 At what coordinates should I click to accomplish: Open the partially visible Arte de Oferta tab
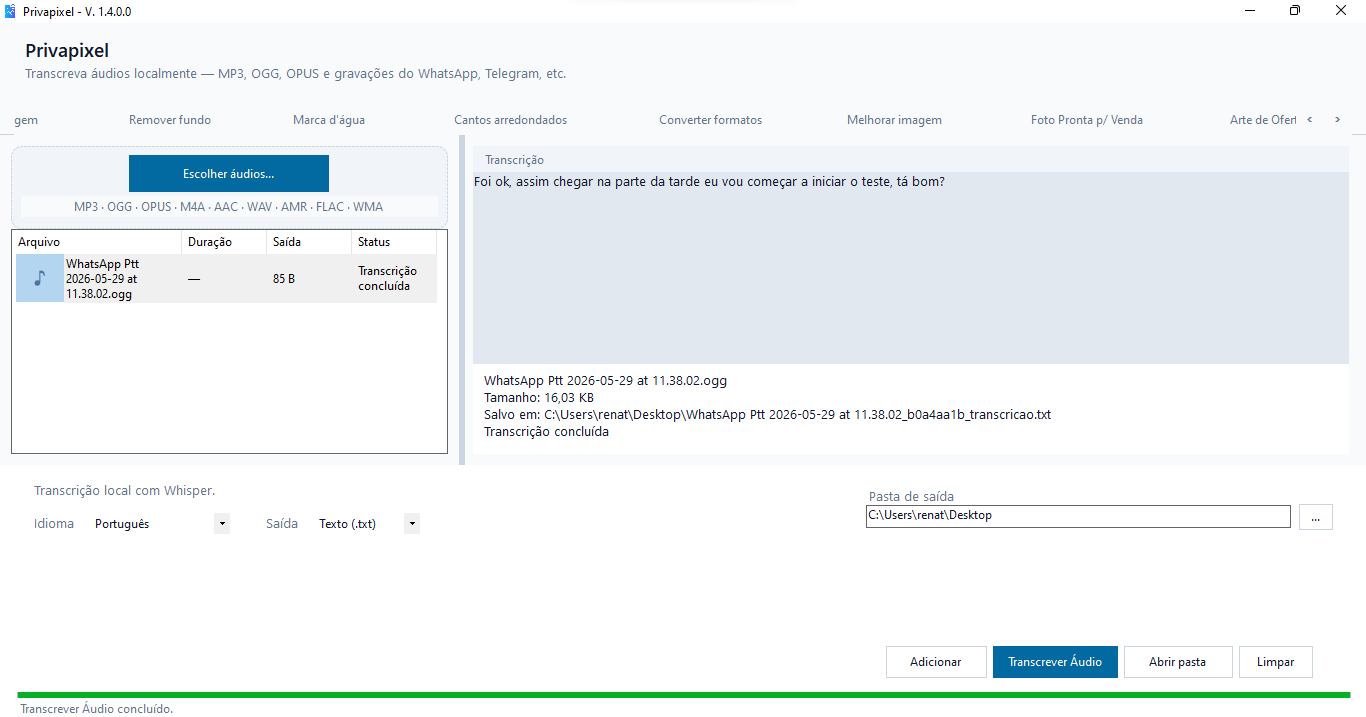pyautogui.click(x=1263, y=120)
